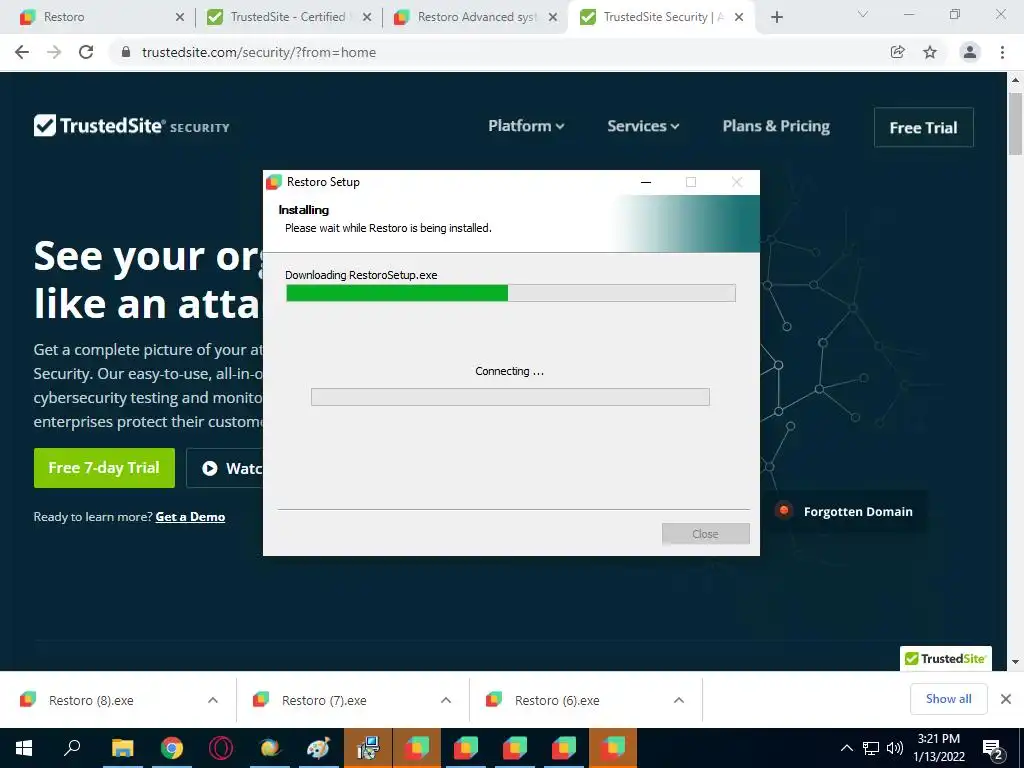Screen dimensions: 1024x768
Task: Click the address bar URL
Action: [259, 52]
